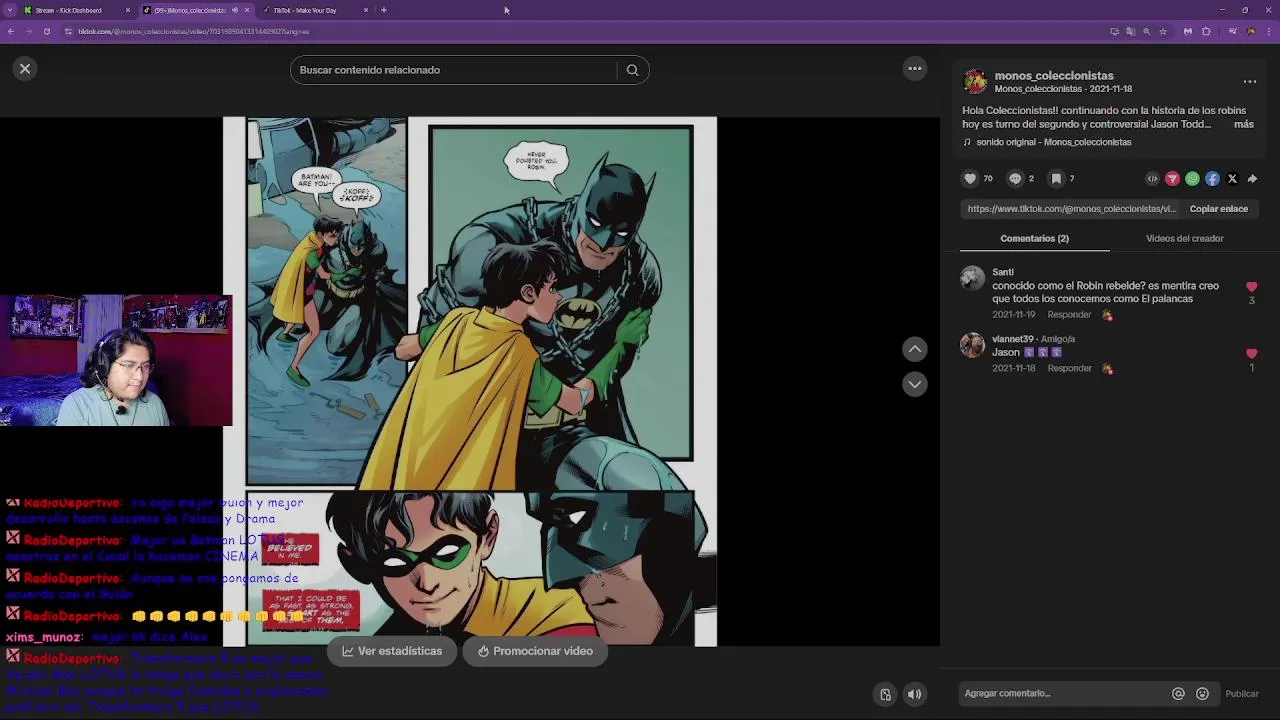Click Copiar enlace button
Screen dimensions: 1280x720
(x=1218, y=209)
